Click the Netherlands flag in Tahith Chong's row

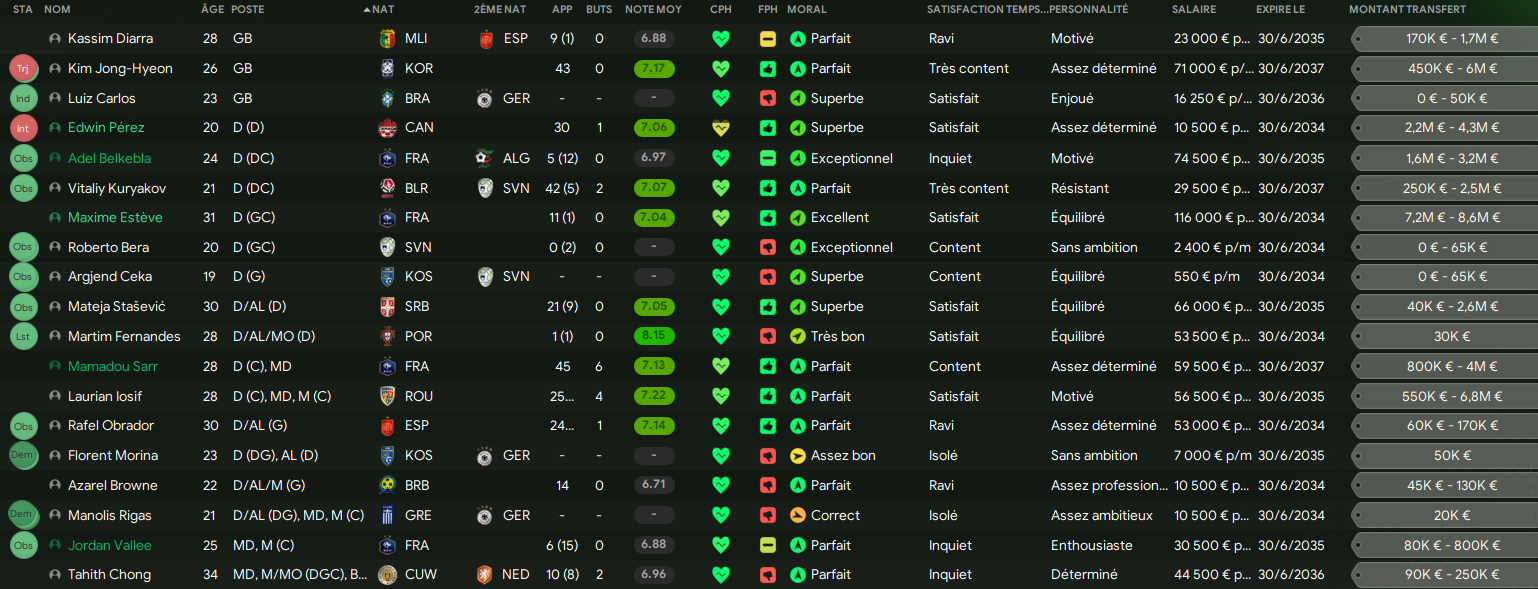pos(487,575)
